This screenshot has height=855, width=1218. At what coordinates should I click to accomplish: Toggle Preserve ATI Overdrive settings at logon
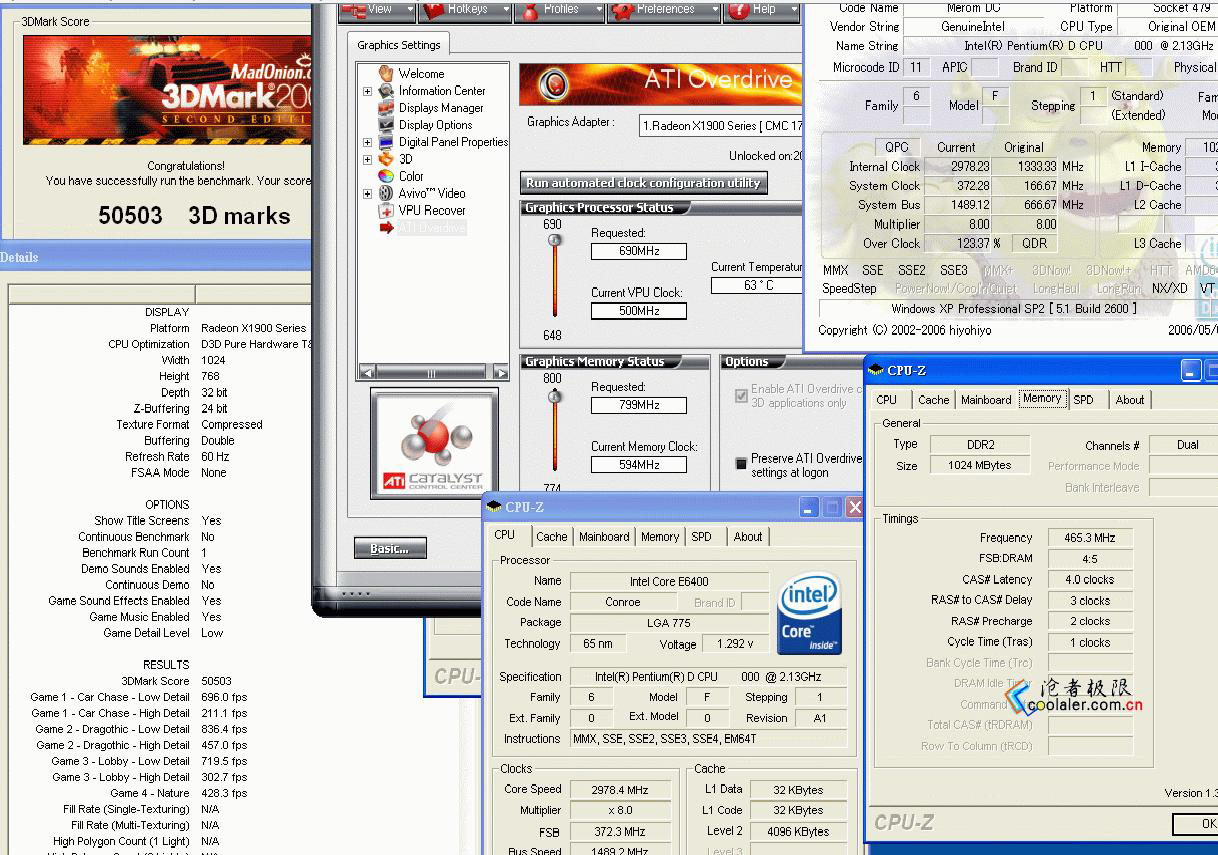741,463
